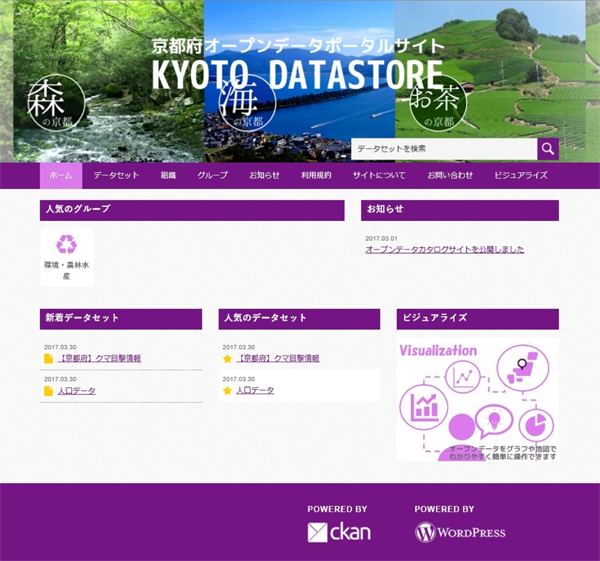Select the recycle icon group 環境・農林水産
Screen dimensions: 600x561
(67, 257)
